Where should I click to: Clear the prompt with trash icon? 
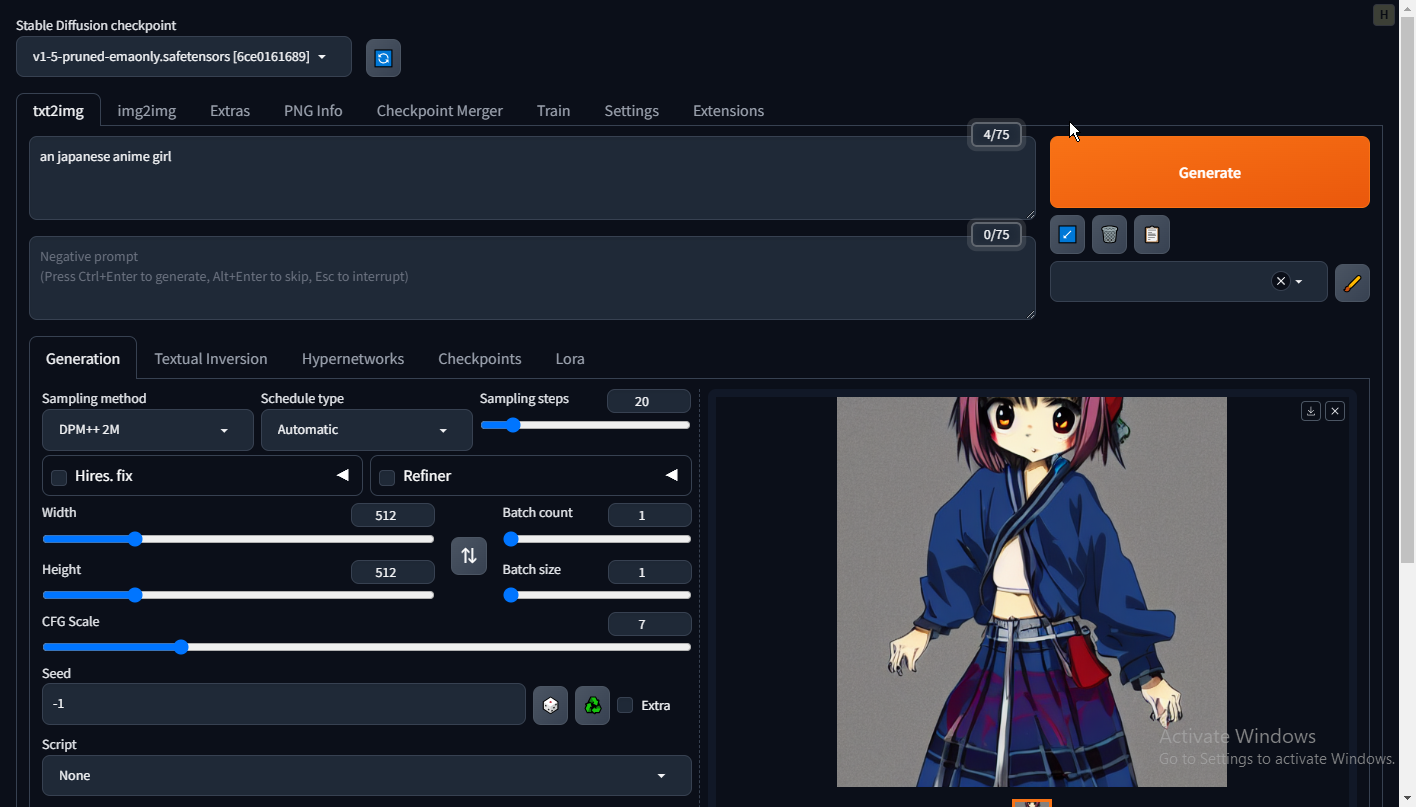(1109, 235)
